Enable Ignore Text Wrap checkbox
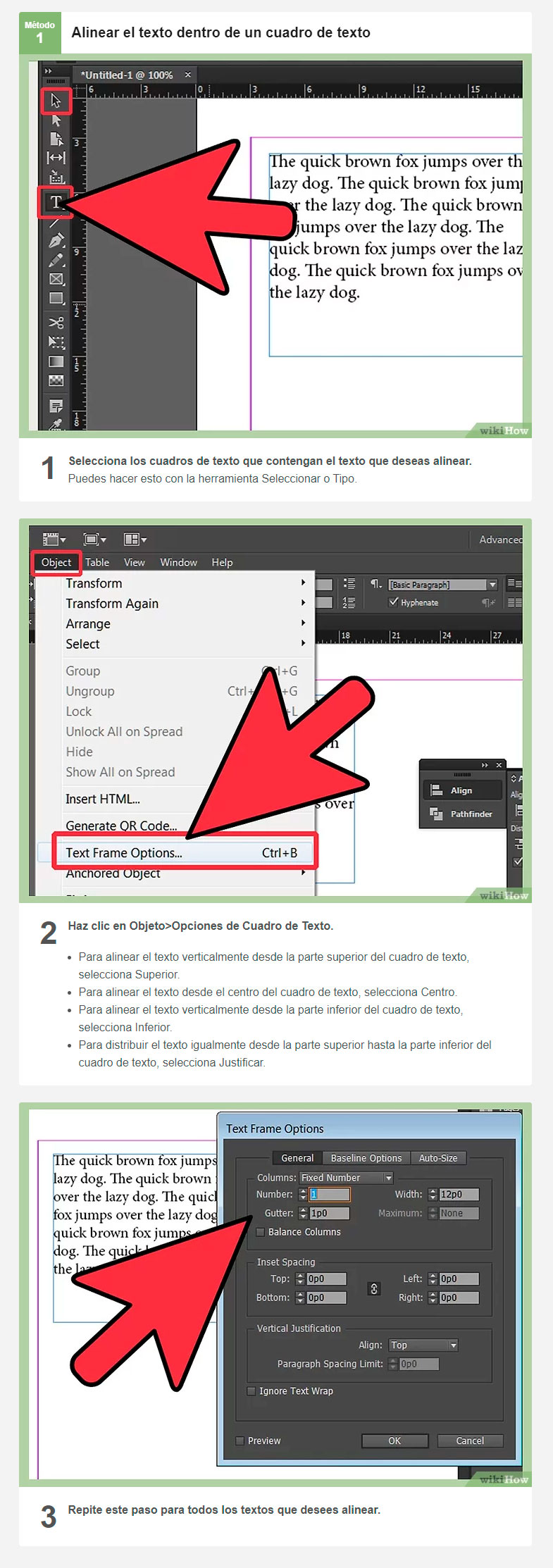The height and width of the screenshot is (1568, 553). pyautogui.click(x=251, y=1391)
